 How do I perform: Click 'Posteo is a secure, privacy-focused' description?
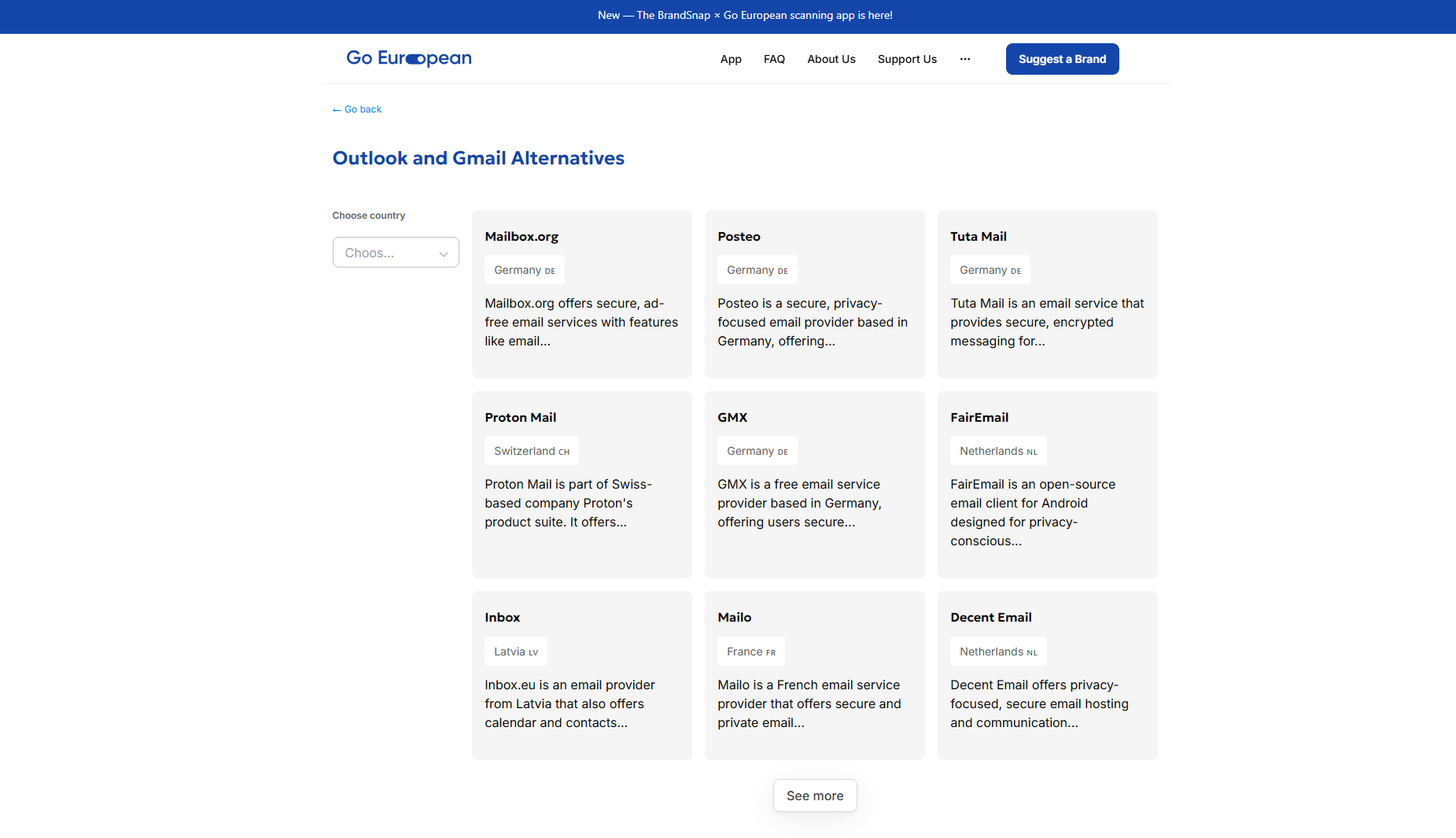click(x=813, y=322)
